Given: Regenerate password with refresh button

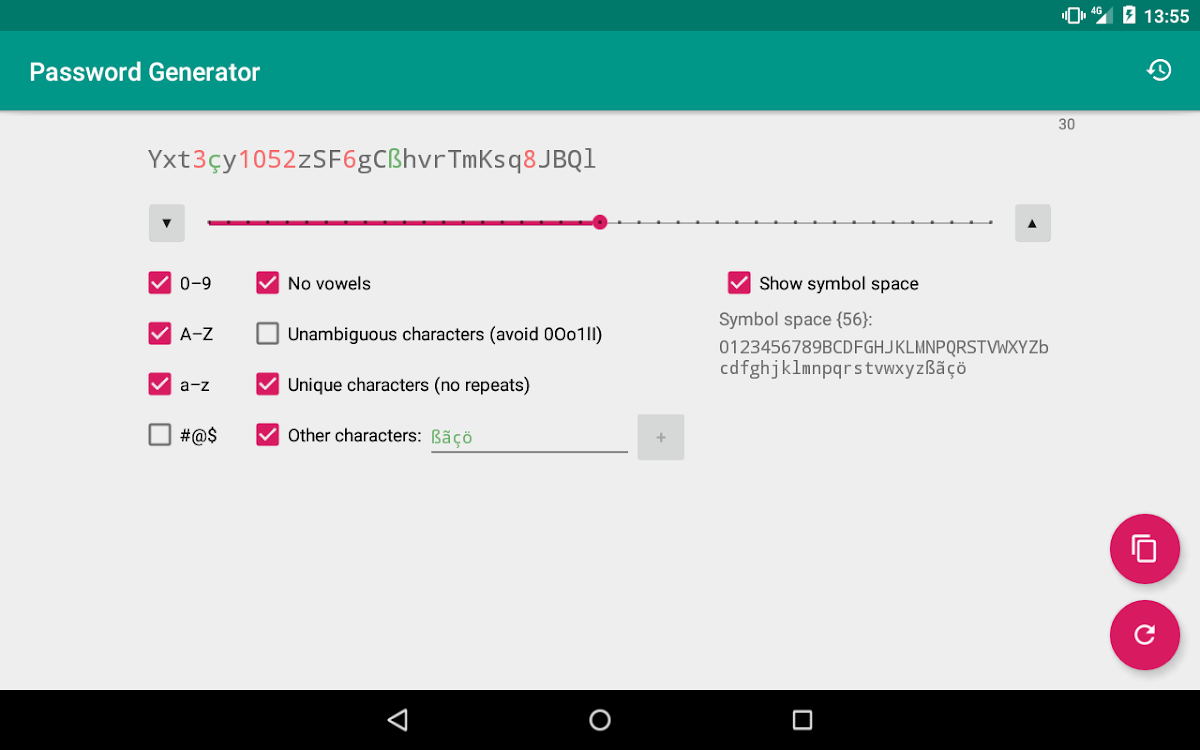Looking at the screenshot, I should pyautogui.click(x=1144, y=635).
